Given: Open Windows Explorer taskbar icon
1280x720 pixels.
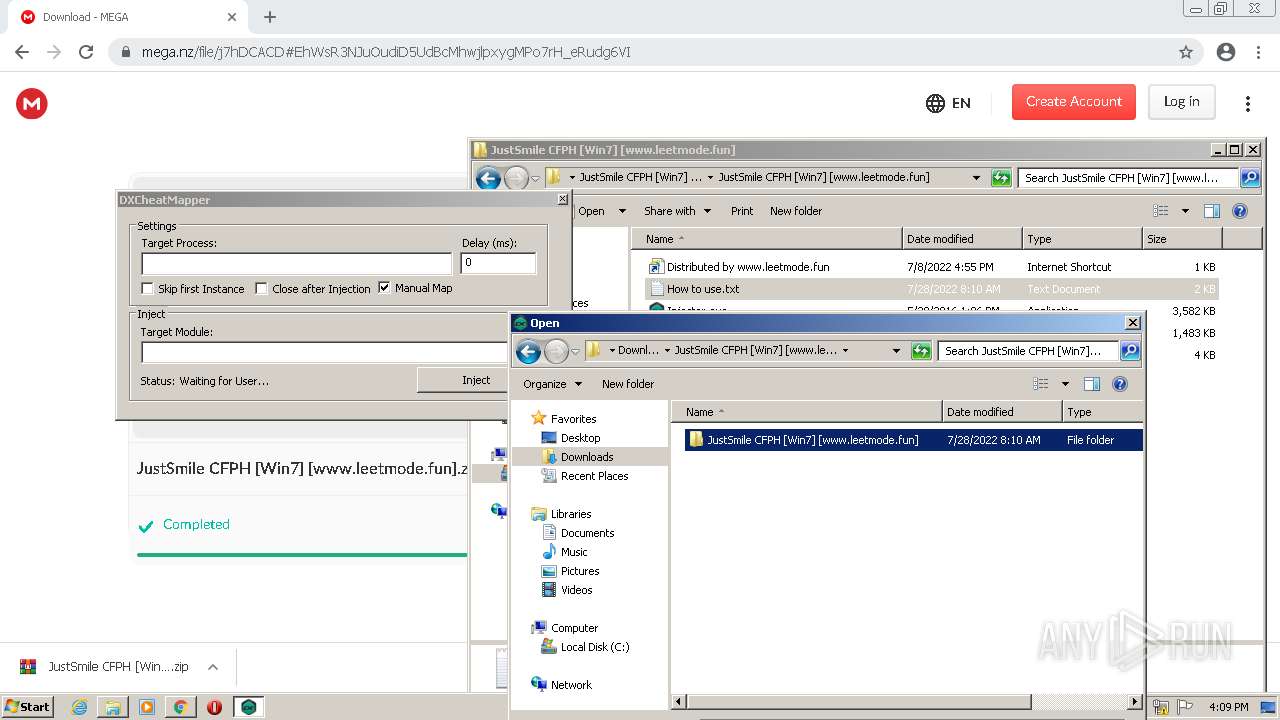Looking at the screenshot, I should (x=113, y=707).
